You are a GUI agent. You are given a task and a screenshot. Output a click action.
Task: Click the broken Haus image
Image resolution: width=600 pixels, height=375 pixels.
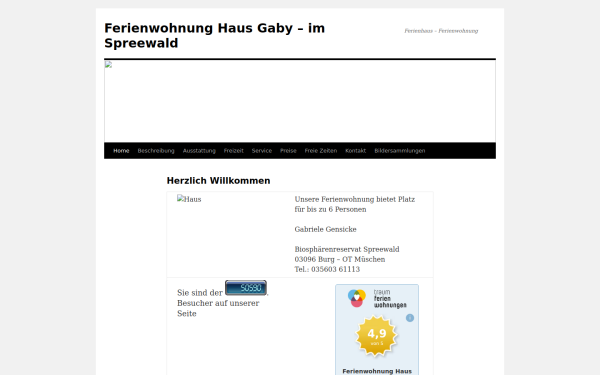coord(189,199)
